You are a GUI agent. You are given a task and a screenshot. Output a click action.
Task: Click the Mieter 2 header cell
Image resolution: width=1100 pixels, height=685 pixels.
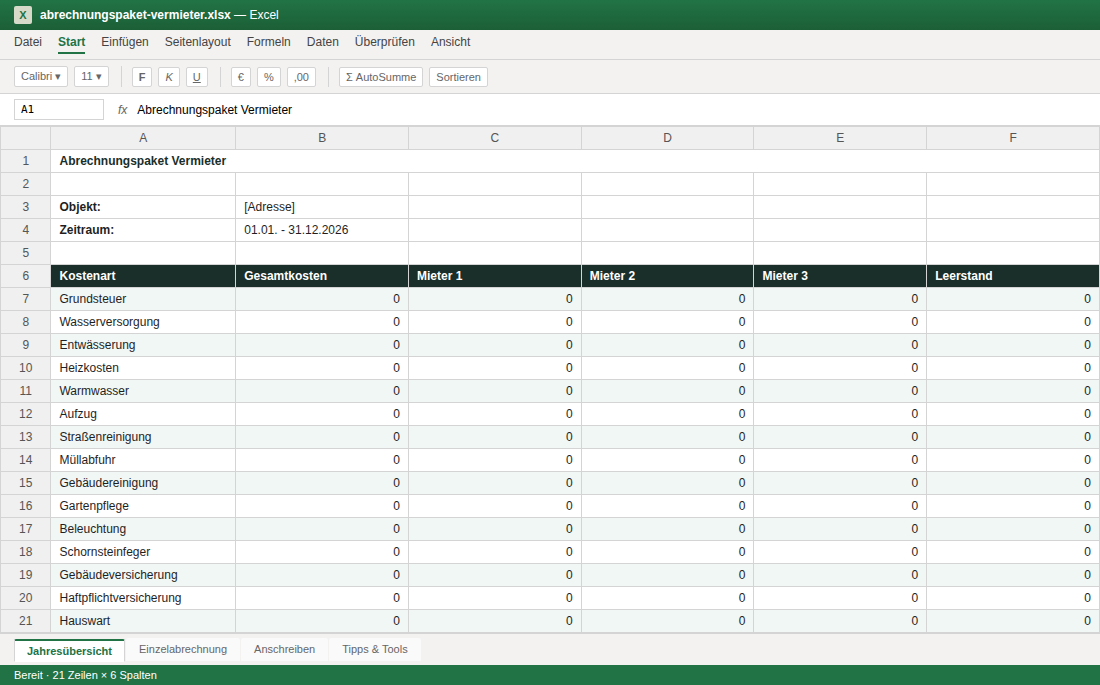coord(667,276)
